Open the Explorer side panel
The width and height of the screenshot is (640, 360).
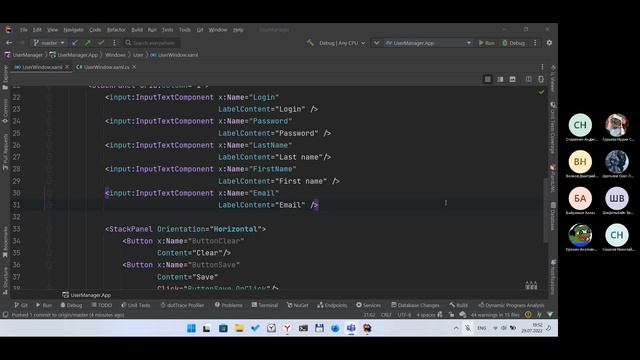[x=5, y=78]
